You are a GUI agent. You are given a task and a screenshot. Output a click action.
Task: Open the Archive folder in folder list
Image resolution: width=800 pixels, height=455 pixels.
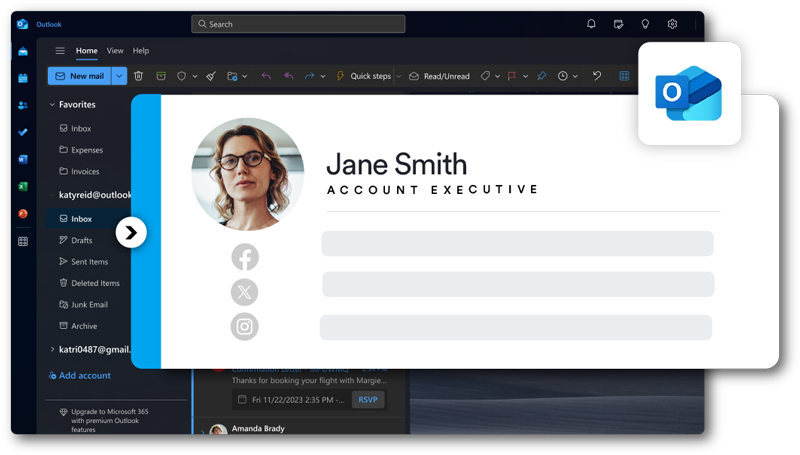point(78,326)
